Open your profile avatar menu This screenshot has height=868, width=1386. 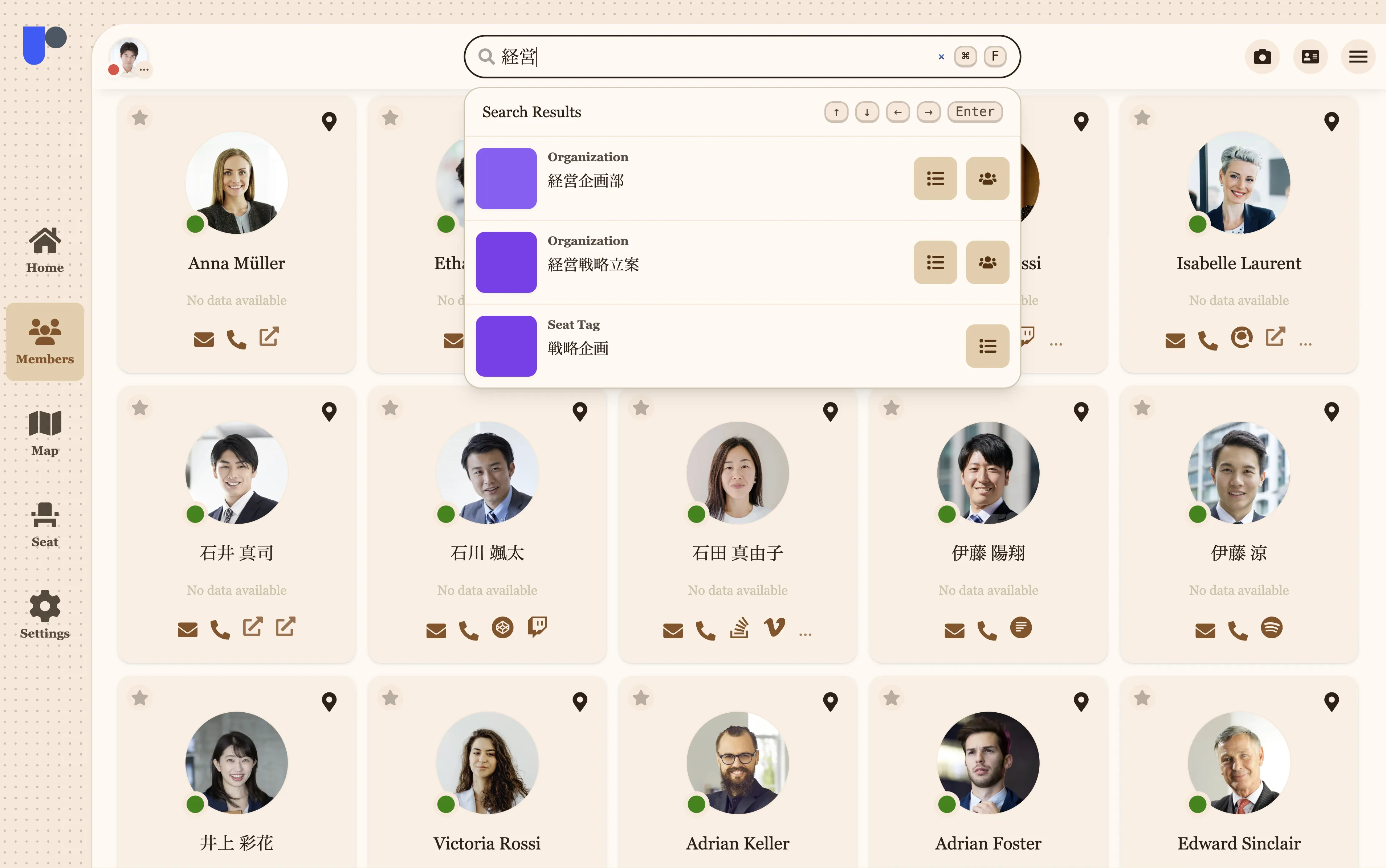point(129,56)
